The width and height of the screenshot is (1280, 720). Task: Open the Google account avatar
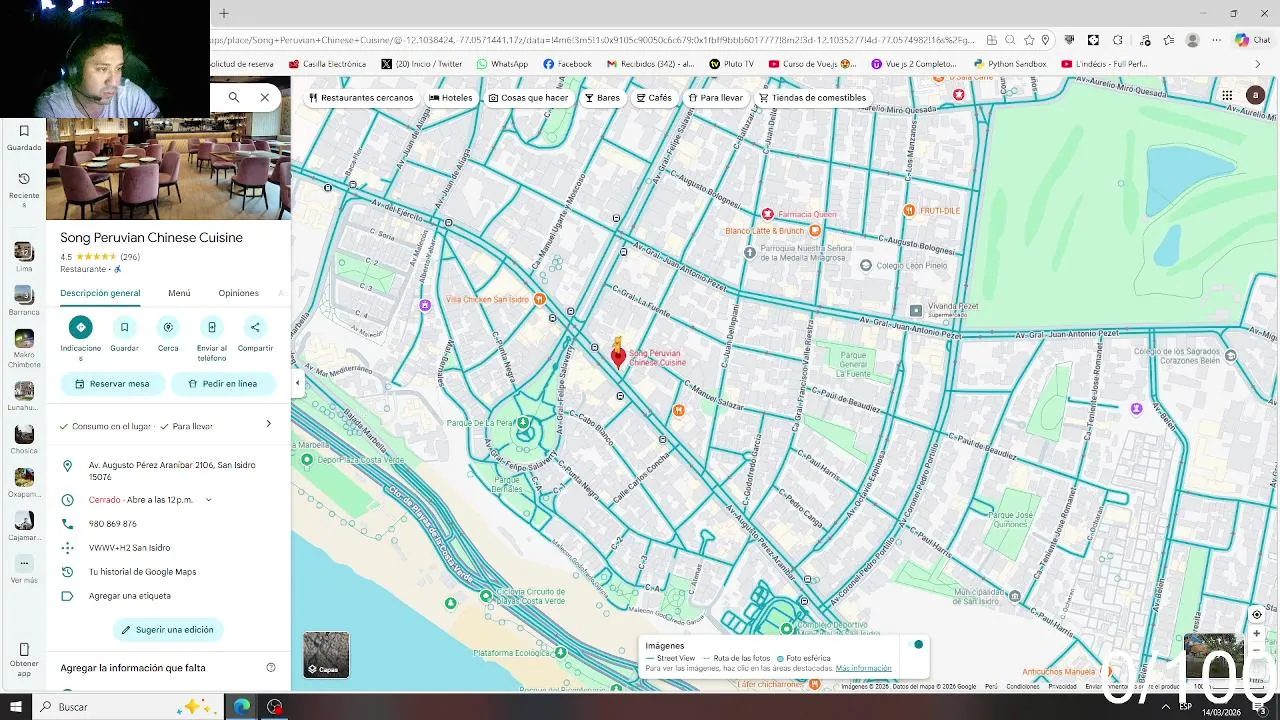tap(1255, 95)
